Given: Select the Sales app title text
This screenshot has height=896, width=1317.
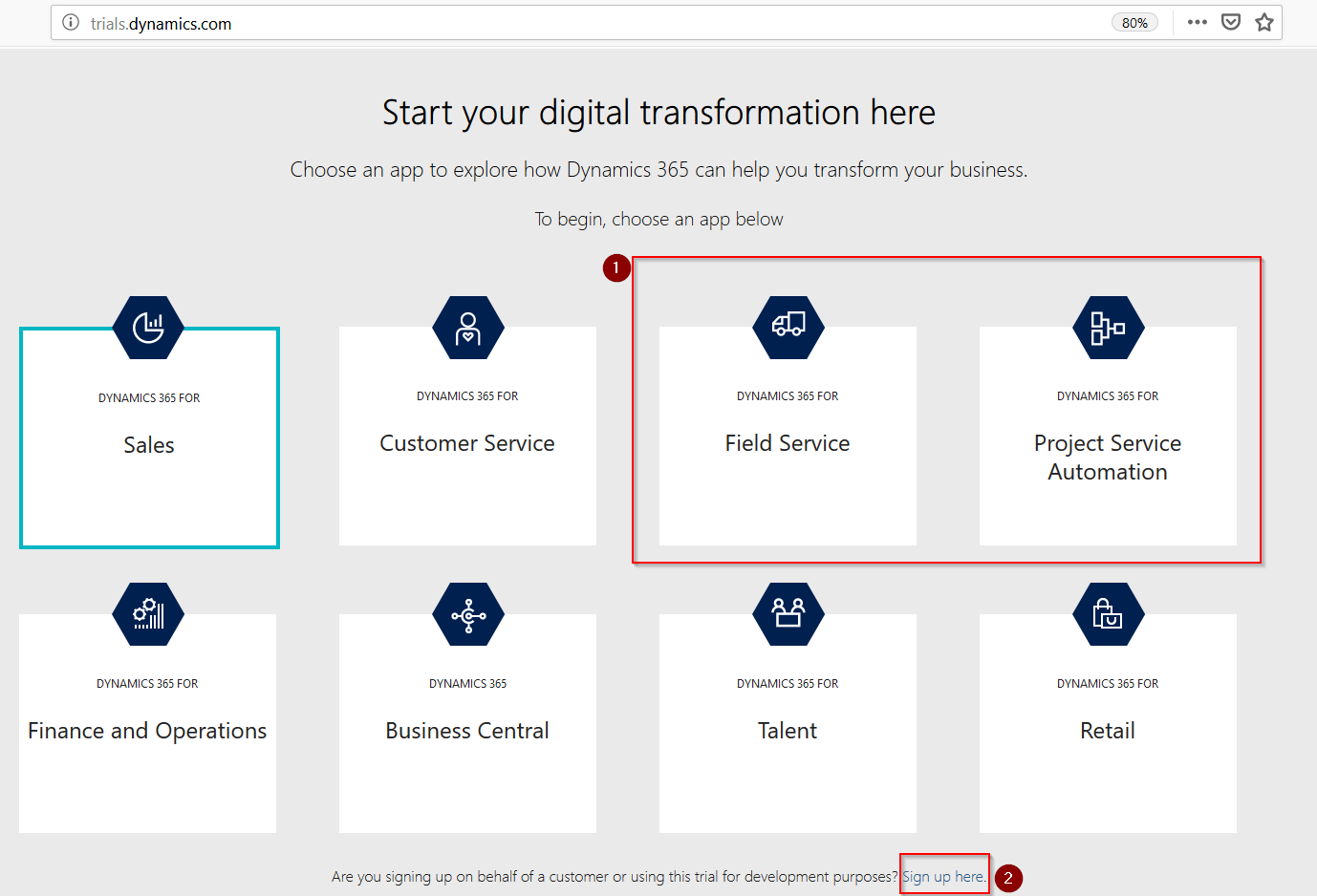Looking at the screenshot, I should (x=149, y=445).
